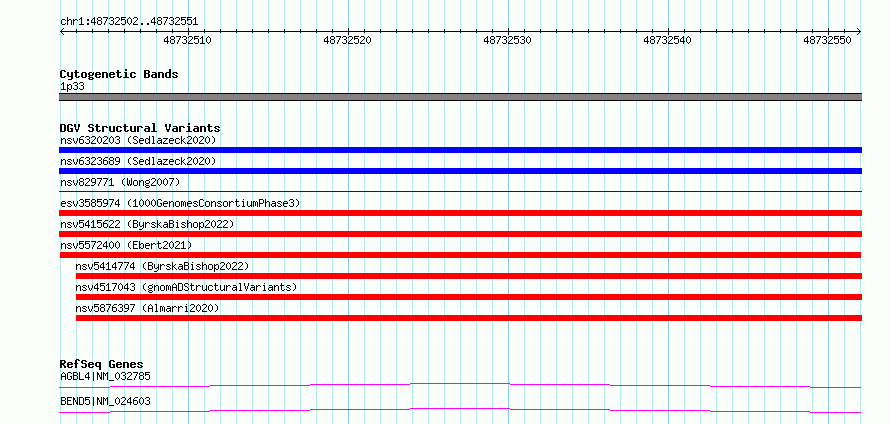890x424 pixels.
Task: Click ruler position 48732520
Action: tap(347, 40)
